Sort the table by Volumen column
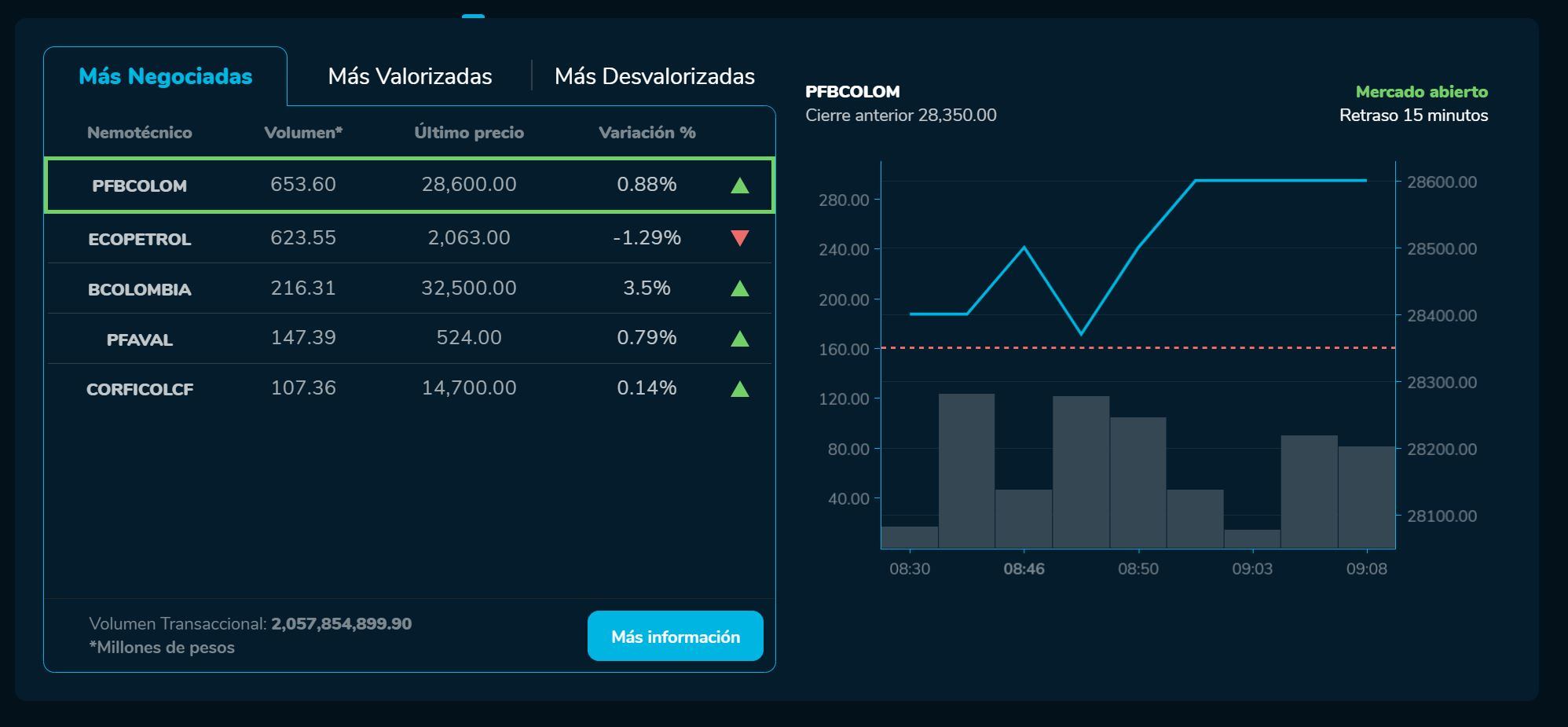 coord(302,132)
